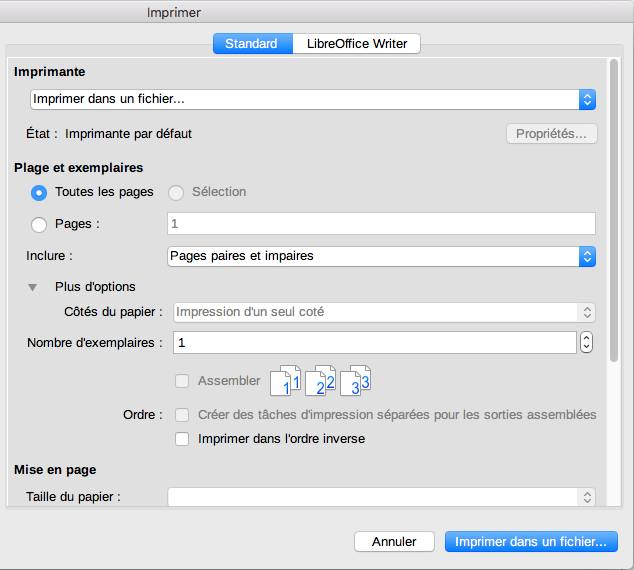The width and height of the screenshot is (634, 570).
Task: Collapse the Plus d'options section
Action: (x=33, y=287)
